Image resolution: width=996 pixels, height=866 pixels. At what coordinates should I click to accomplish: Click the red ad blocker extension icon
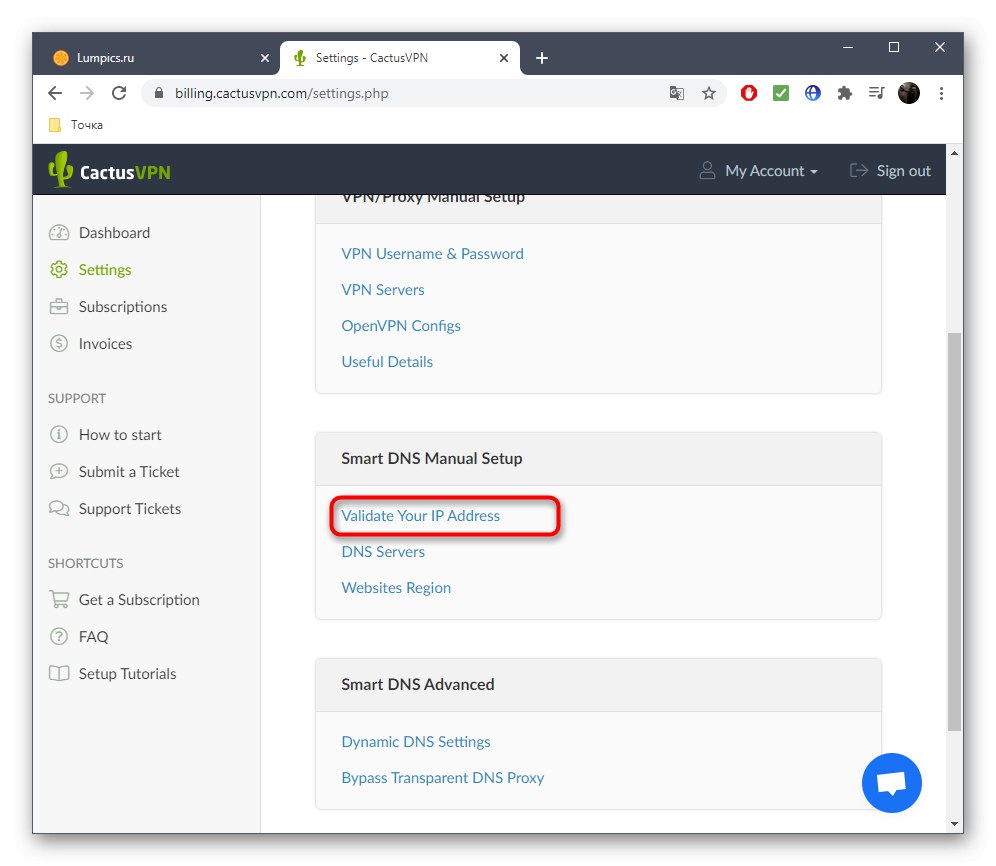tap(749, 93)
